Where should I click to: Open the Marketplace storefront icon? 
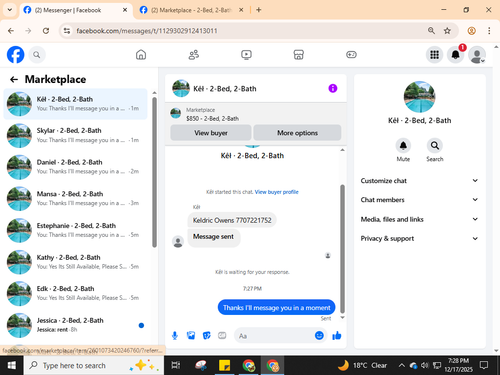pyautogui.click(x=299, y=55)
